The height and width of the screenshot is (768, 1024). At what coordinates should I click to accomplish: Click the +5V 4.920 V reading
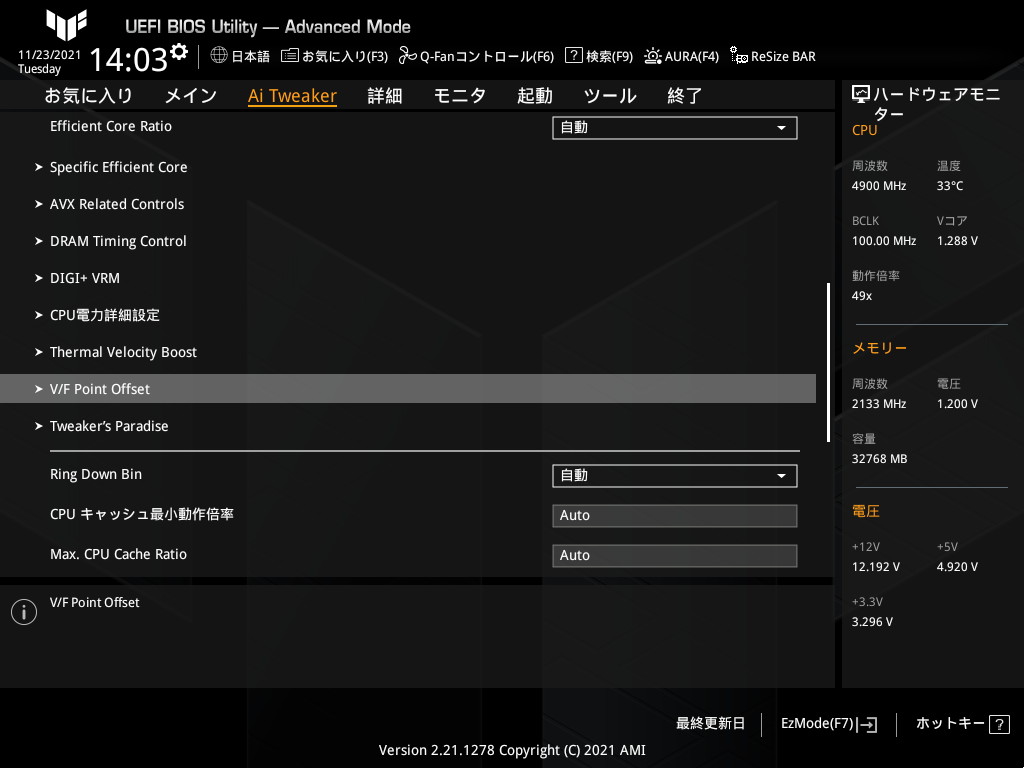click(x=957, y=567)
